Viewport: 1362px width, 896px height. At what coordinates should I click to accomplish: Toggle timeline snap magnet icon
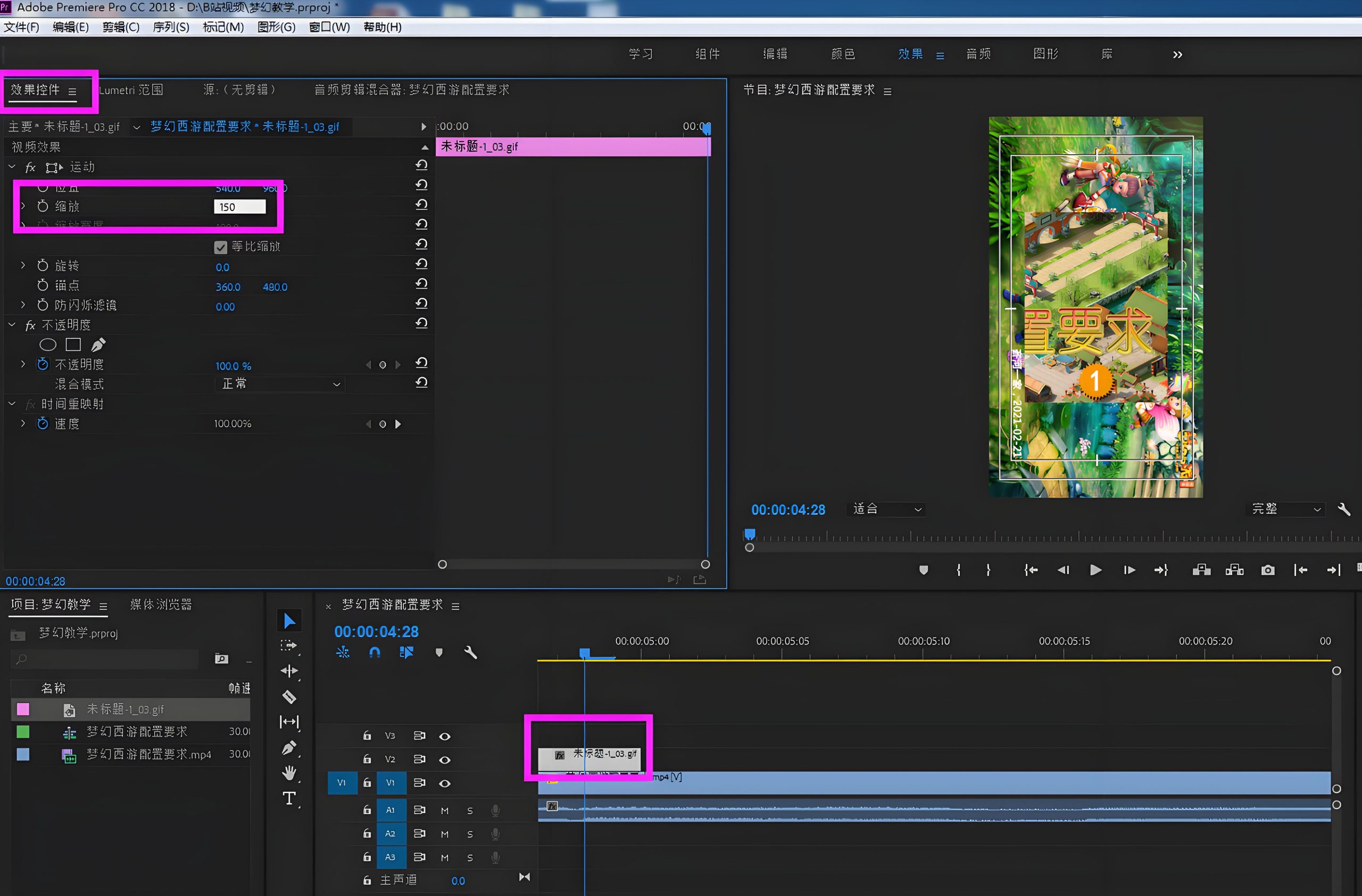375,652
